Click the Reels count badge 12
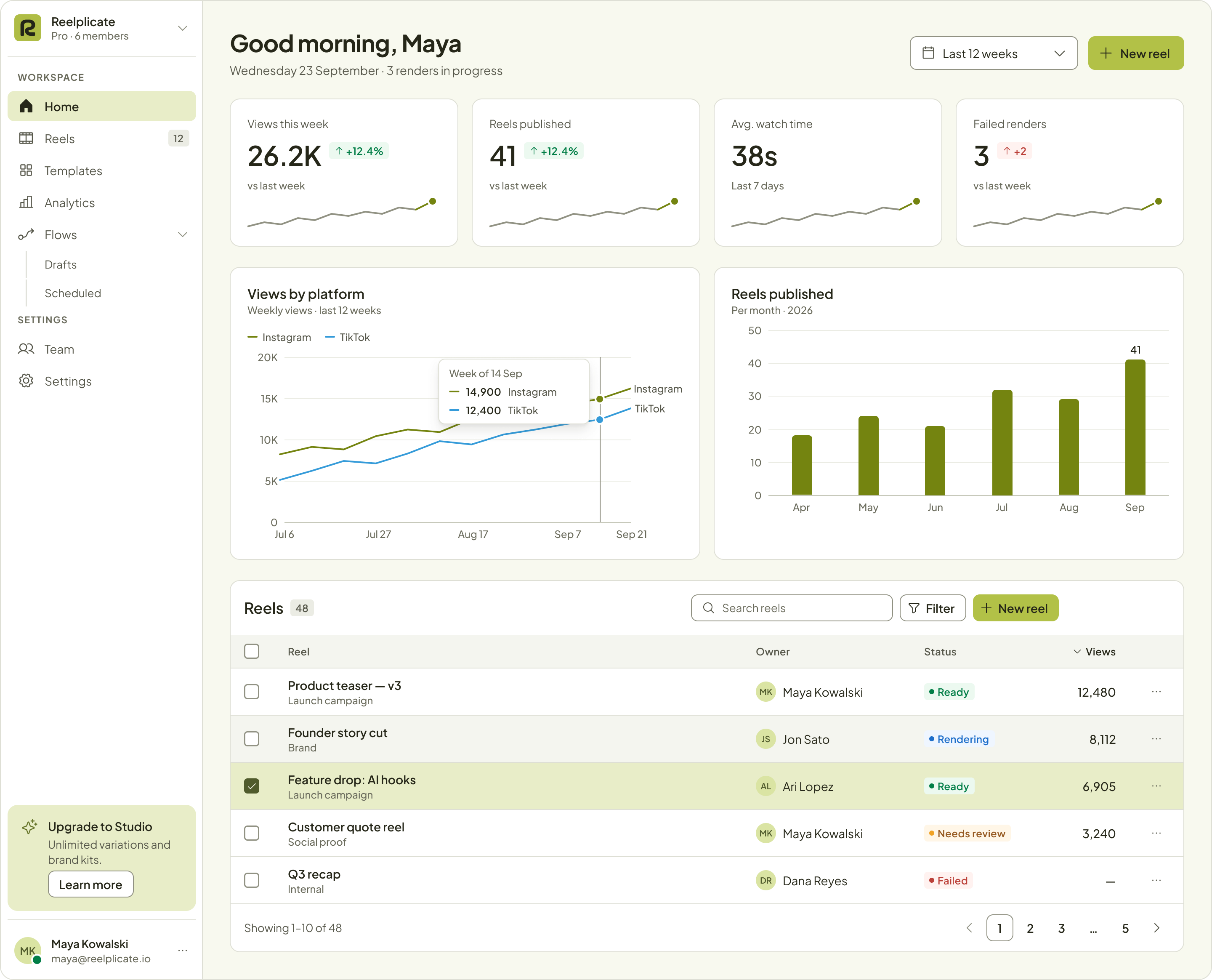Viewport: 1212px width, 980px height. click(178, 138)
